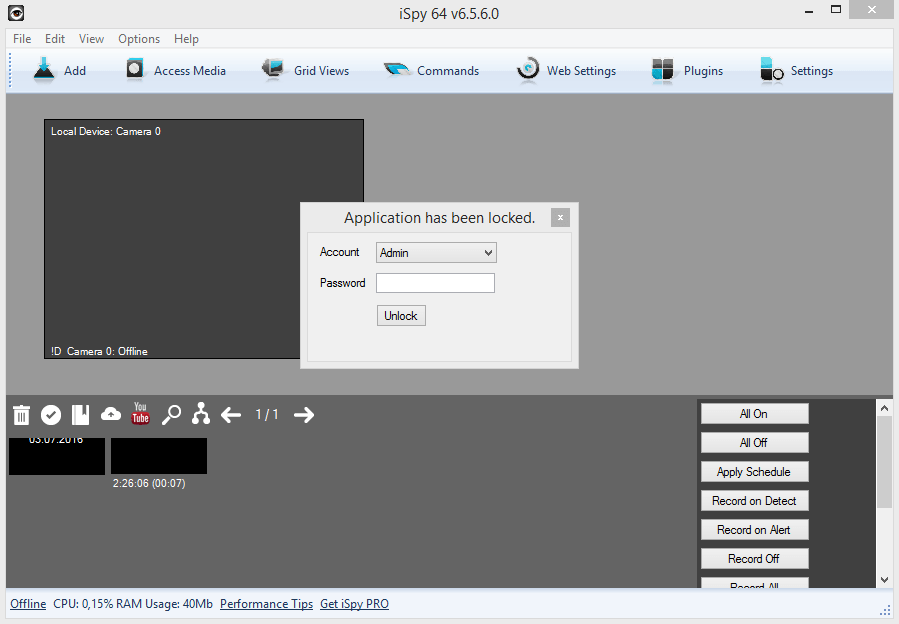Expand the Account dropdown showing Admin

coord(436,252)
